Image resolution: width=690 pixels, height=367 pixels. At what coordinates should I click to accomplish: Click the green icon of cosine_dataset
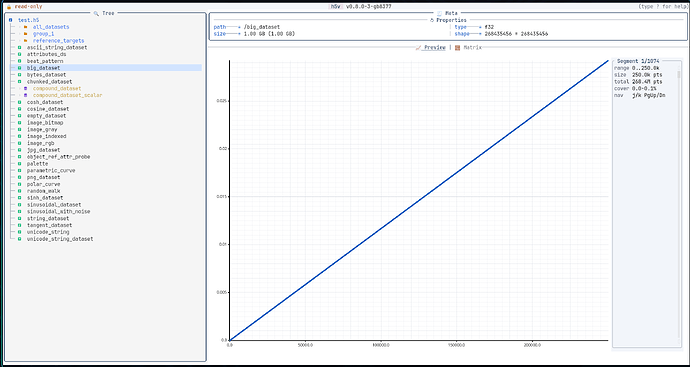click(x=20, y=109)
